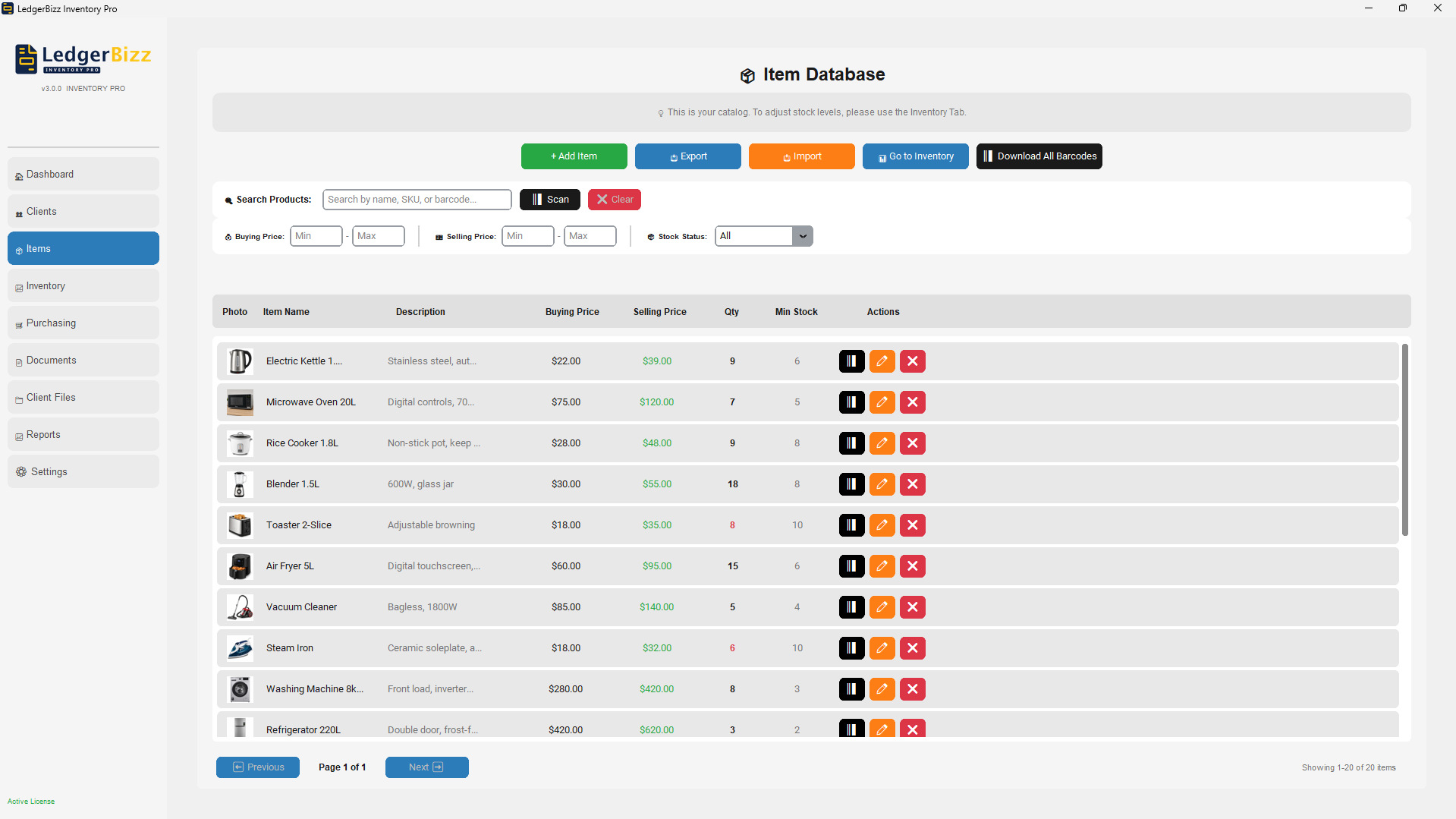Open the Electric Kettle photo thumbnail
Image resolution: width=1456 pixels, height=819 pixels.
coord(240,361)
